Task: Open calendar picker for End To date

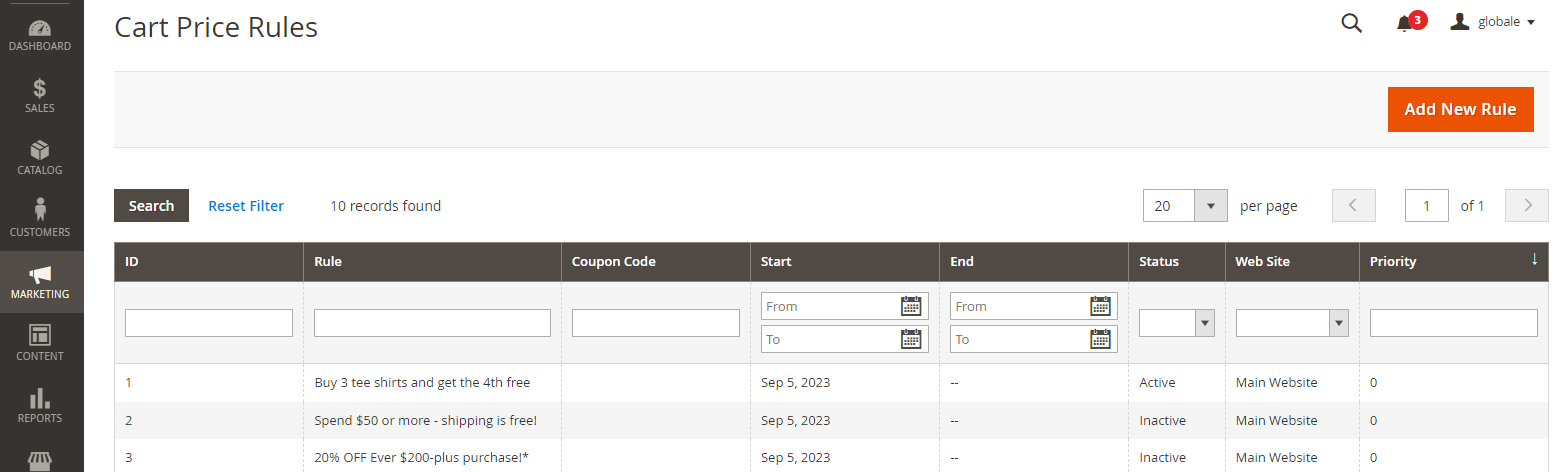Action: pos(1100,339)
